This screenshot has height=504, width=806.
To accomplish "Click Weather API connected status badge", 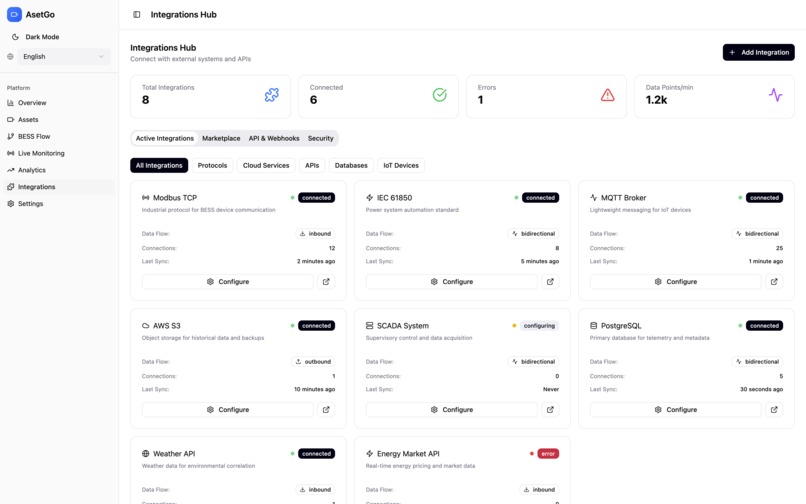I will pos(316,454).
